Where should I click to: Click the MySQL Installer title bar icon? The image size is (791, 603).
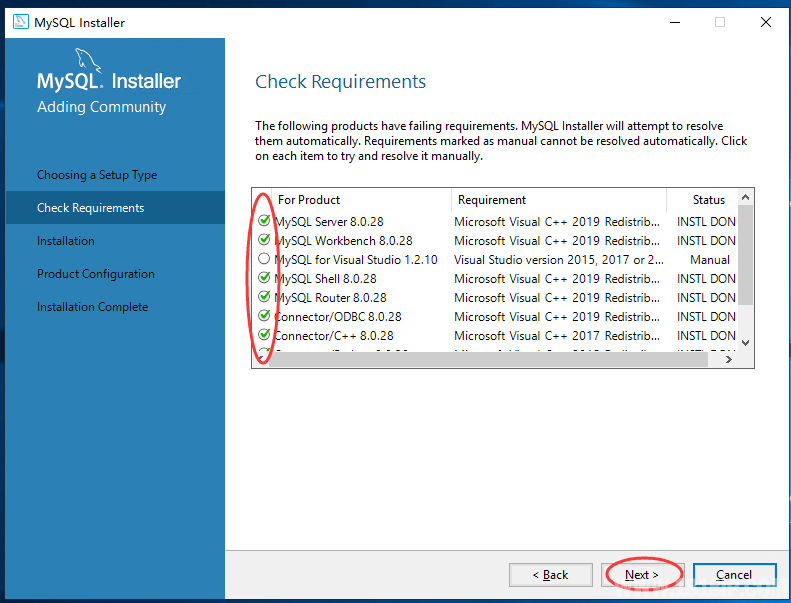coord(21,22)
